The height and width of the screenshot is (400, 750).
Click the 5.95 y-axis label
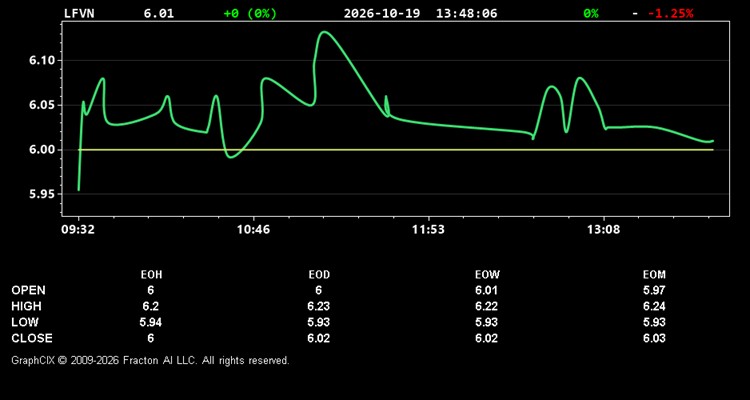[x=41, y=194]
